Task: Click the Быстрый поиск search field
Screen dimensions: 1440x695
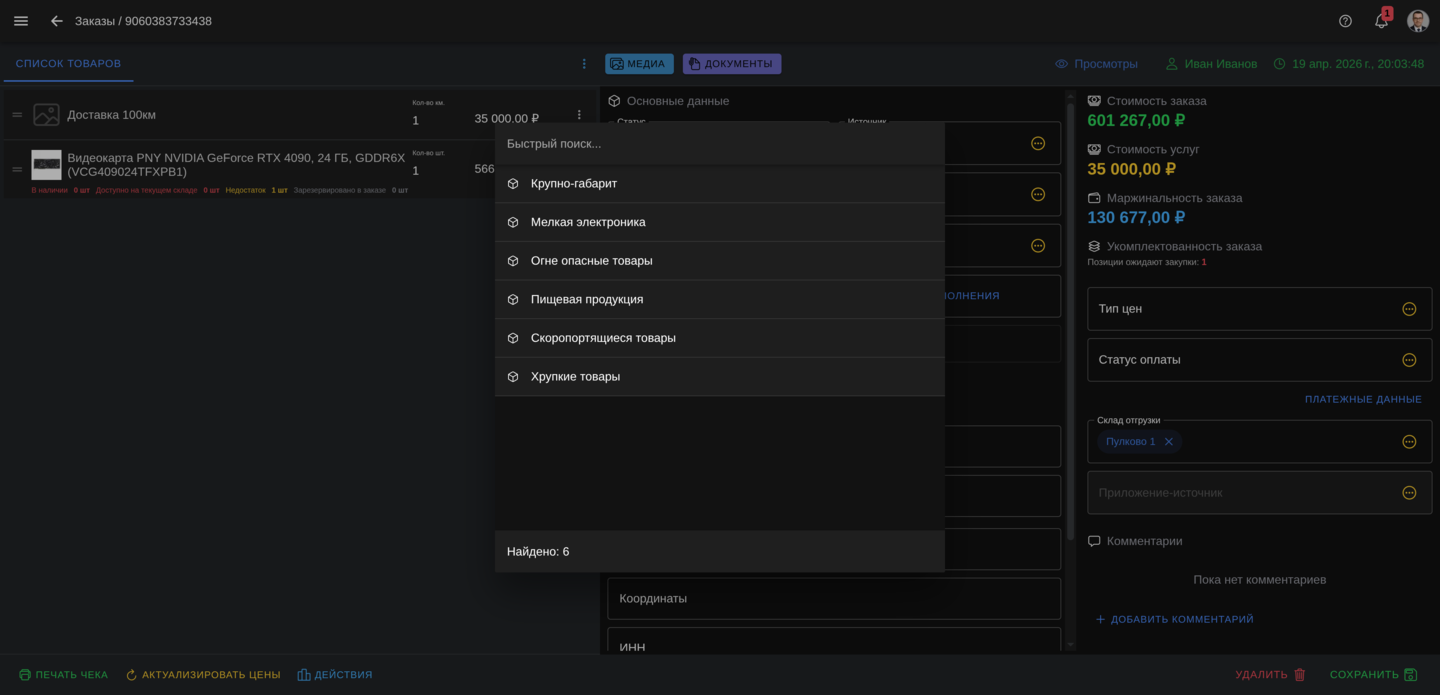Action: pos(719,144)
